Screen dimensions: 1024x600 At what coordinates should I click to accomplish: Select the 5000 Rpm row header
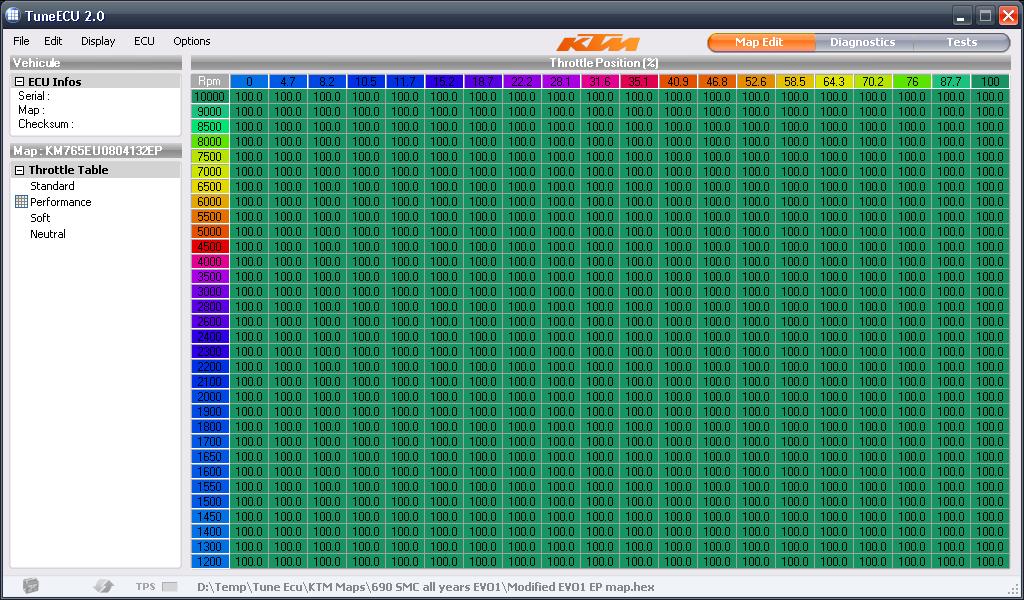pyautogui.click(x=210, y=232)
